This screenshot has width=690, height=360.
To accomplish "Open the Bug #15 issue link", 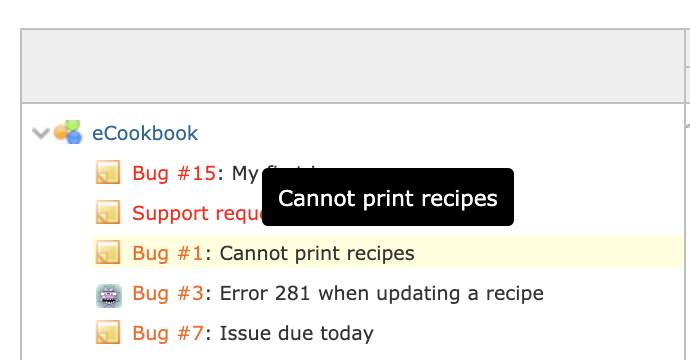I will (x=174, y=173).
